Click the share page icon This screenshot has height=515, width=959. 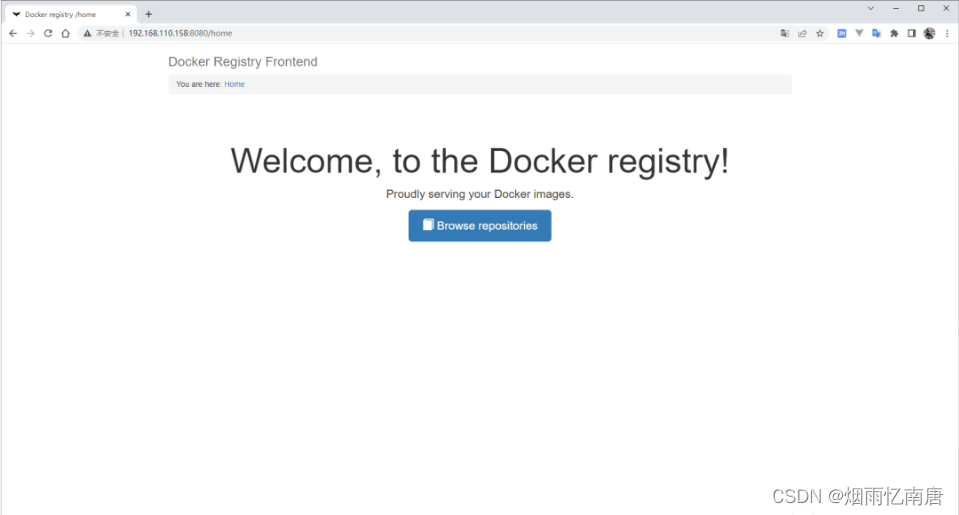(x=802, y=33)
